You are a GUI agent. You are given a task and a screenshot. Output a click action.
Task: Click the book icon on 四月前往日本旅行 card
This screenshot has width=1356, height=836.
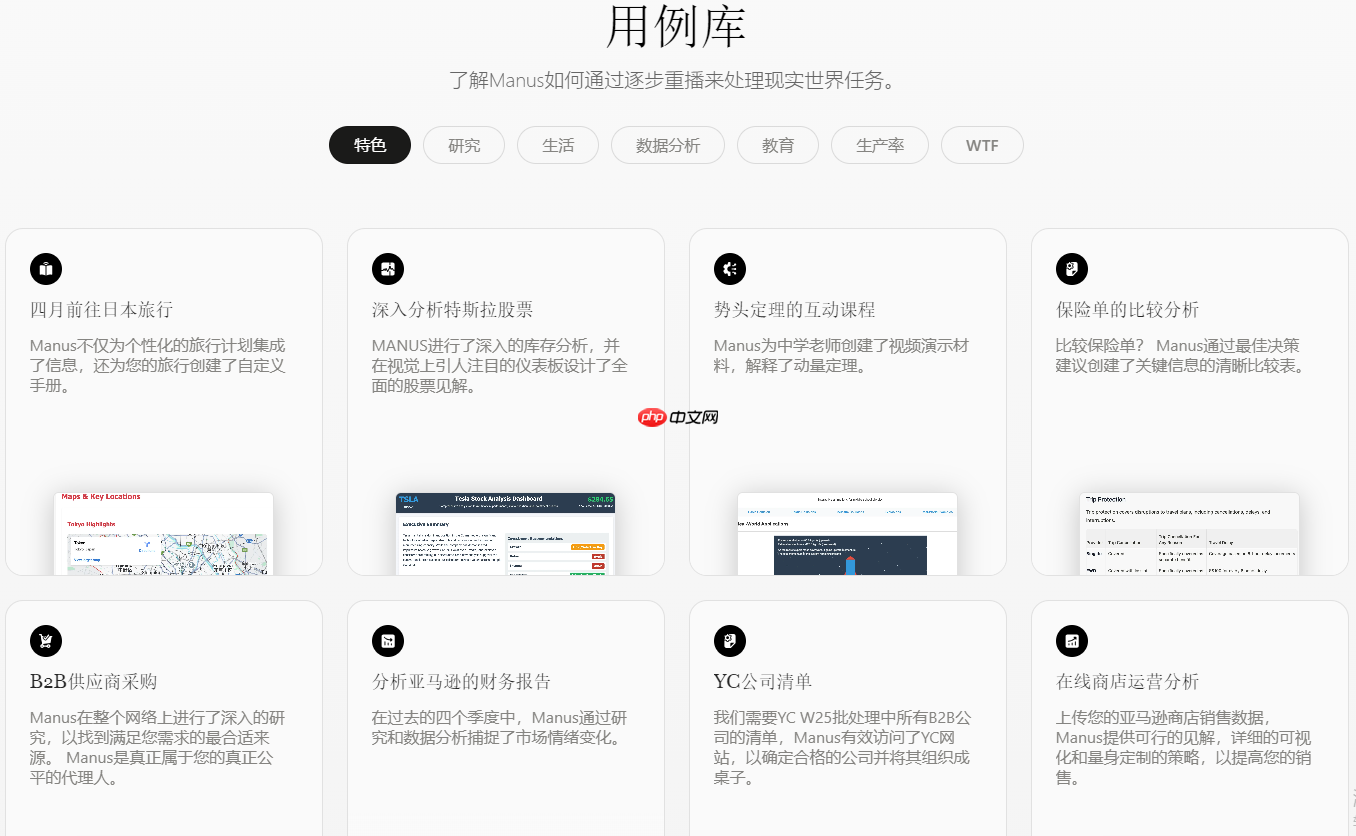[46, 269]
